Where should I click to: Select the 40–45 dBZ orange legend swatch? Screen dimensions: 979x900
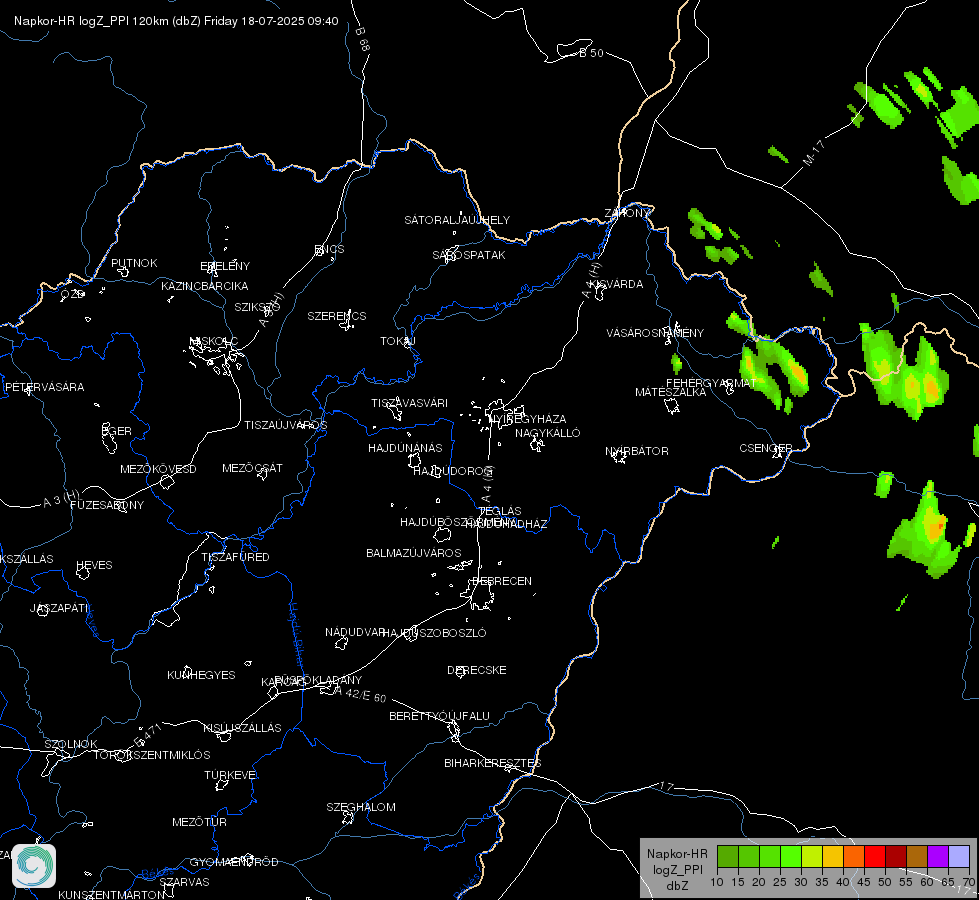click(854, 856)
